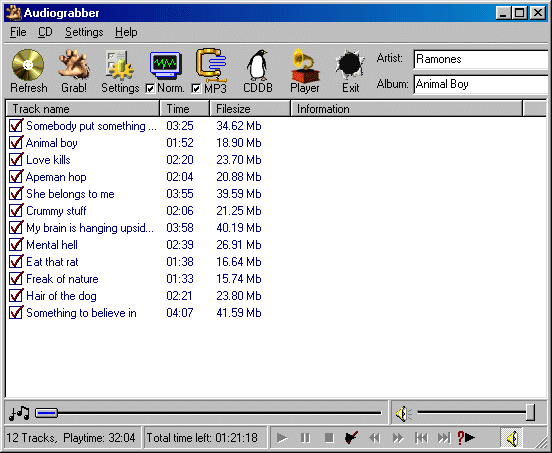Uncheck the 'My brain is hanging upsid...' checkbox

point(16,228)
